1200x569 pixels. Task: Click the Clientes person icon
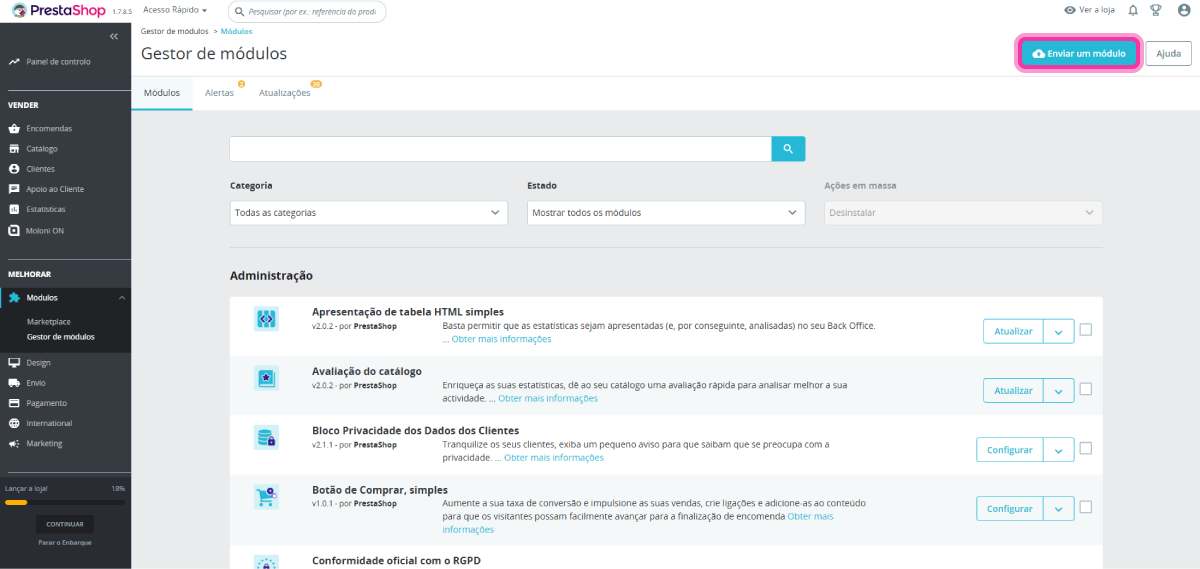pos(14,169)
